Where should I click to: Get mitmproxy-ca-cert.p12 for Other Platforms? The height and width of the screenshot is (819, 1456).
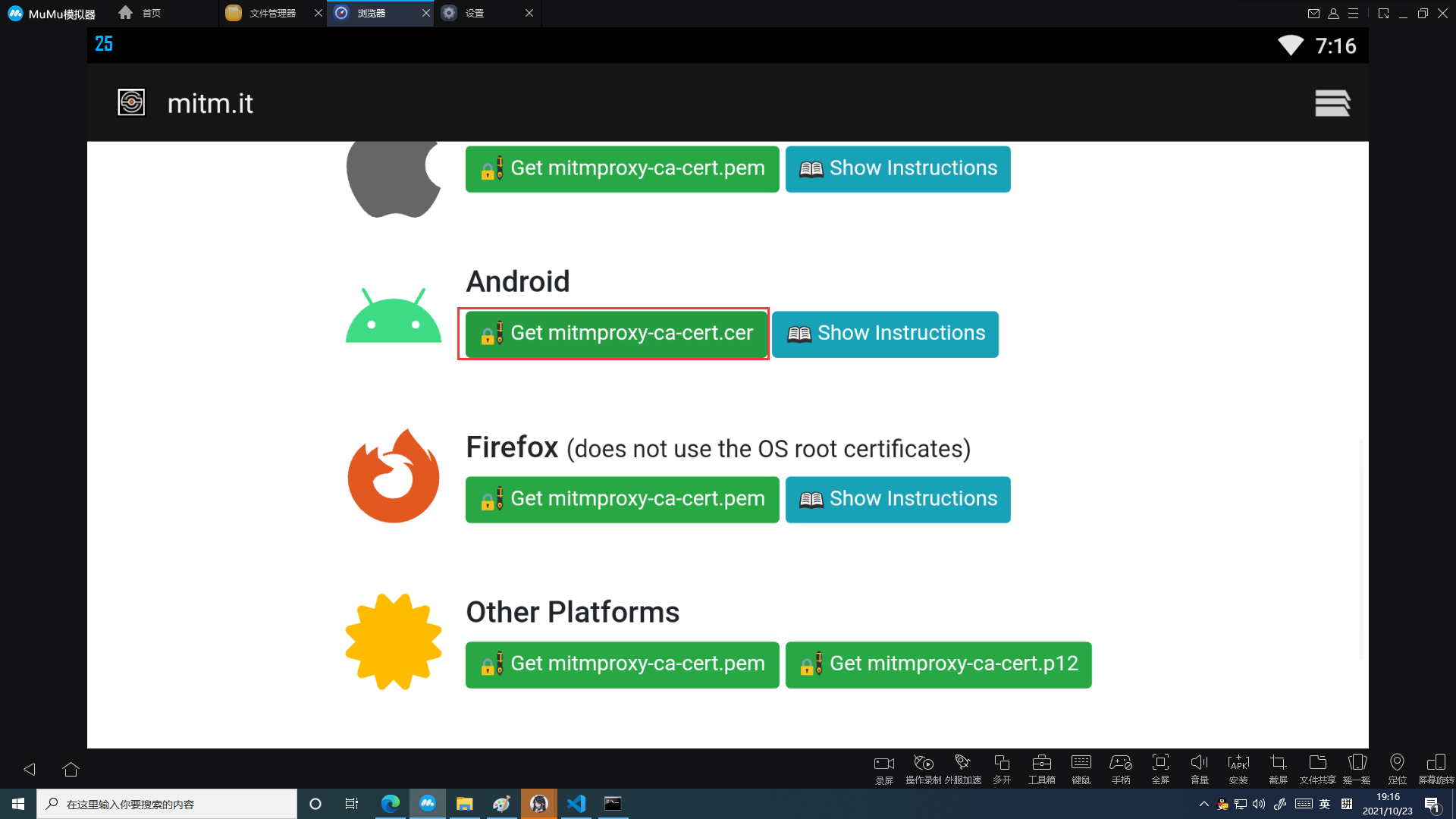pyautogui.click(x=938, y=664)
